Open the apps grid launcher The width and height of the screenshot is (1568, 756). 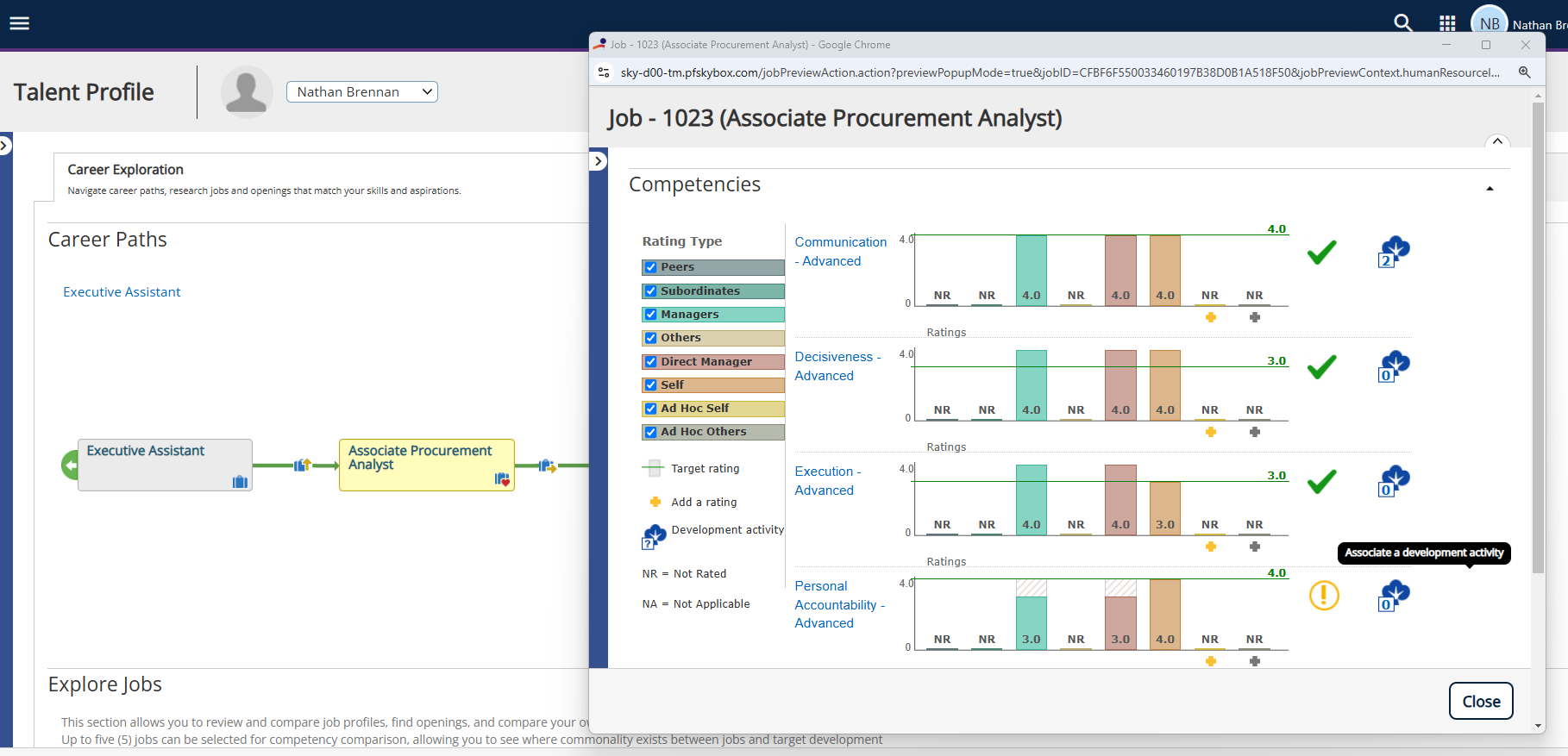(1447, 23)
